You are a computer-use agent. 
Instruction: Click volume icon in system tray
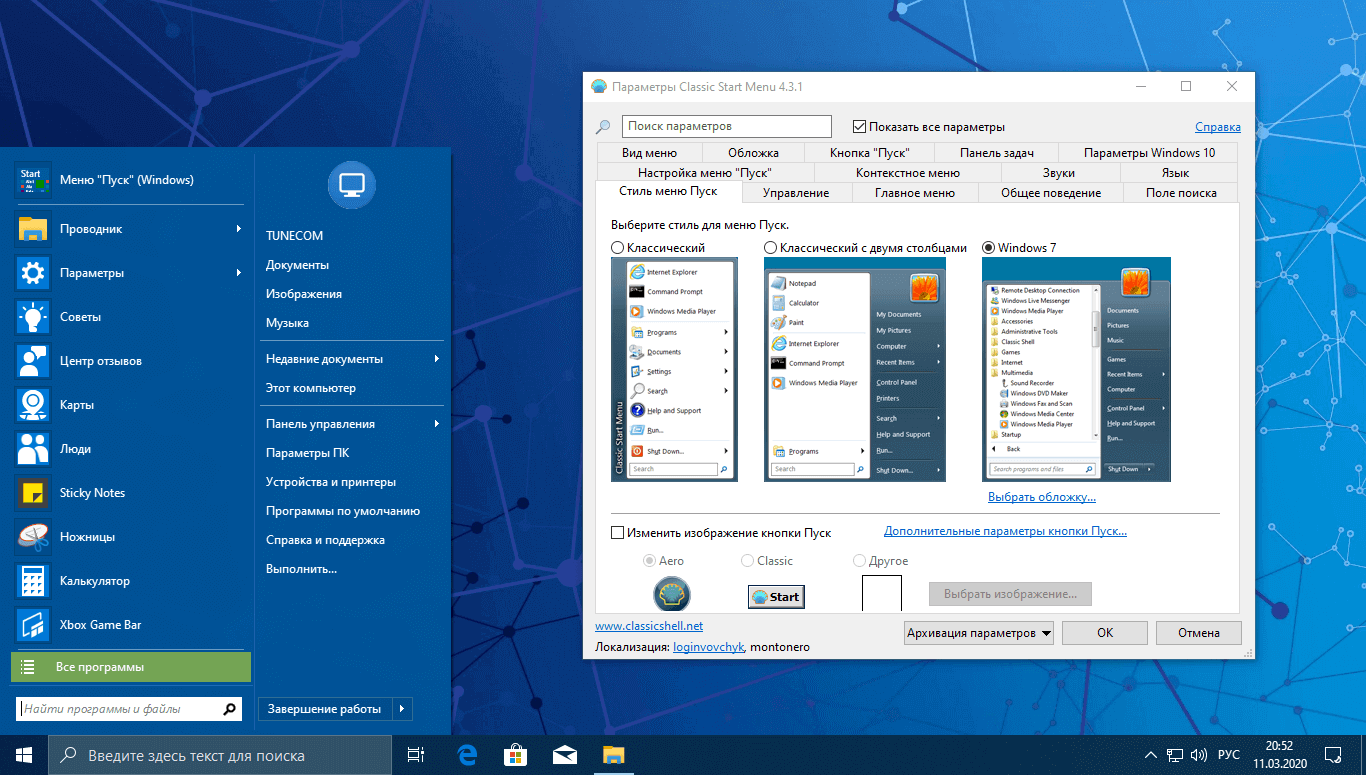(1198, 755)
